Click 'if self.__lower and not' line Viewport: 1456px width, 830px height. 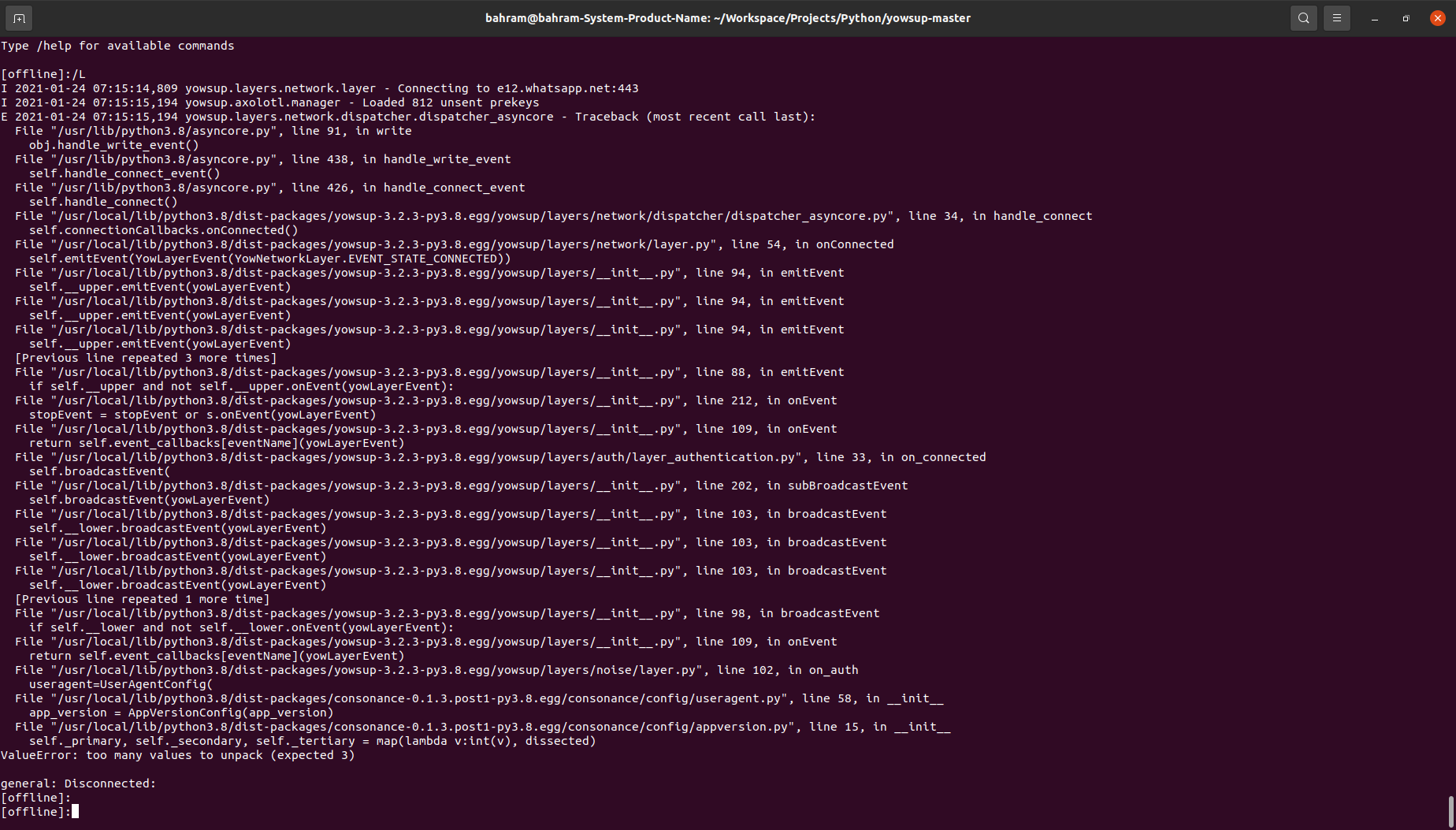pyautogui.click(x=241, y=627)
